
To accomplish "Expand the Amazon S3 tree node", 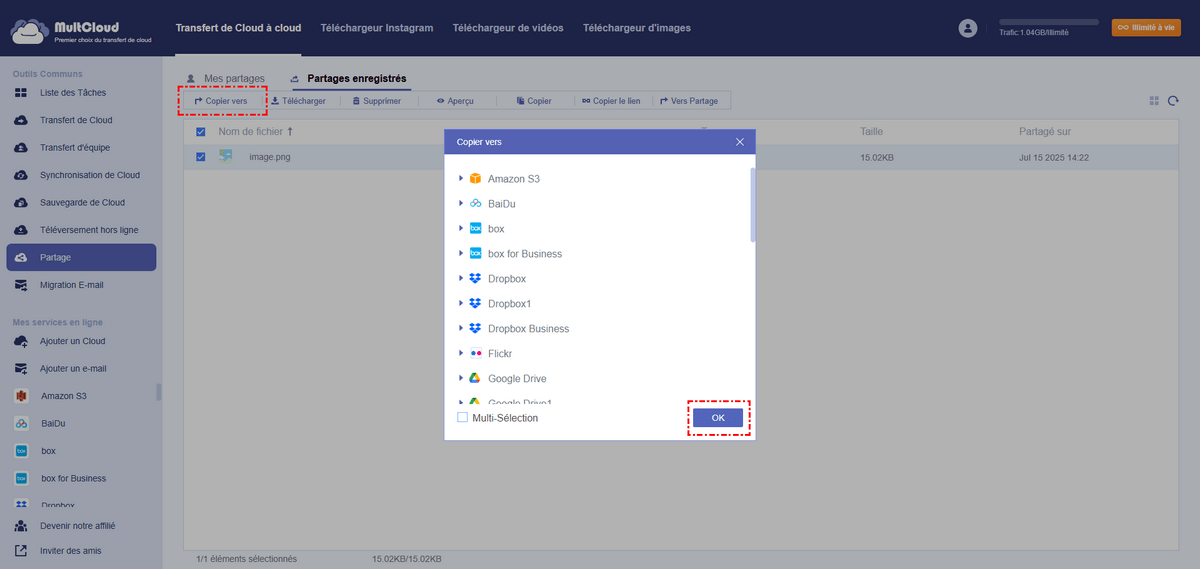I will pos(461,178).
